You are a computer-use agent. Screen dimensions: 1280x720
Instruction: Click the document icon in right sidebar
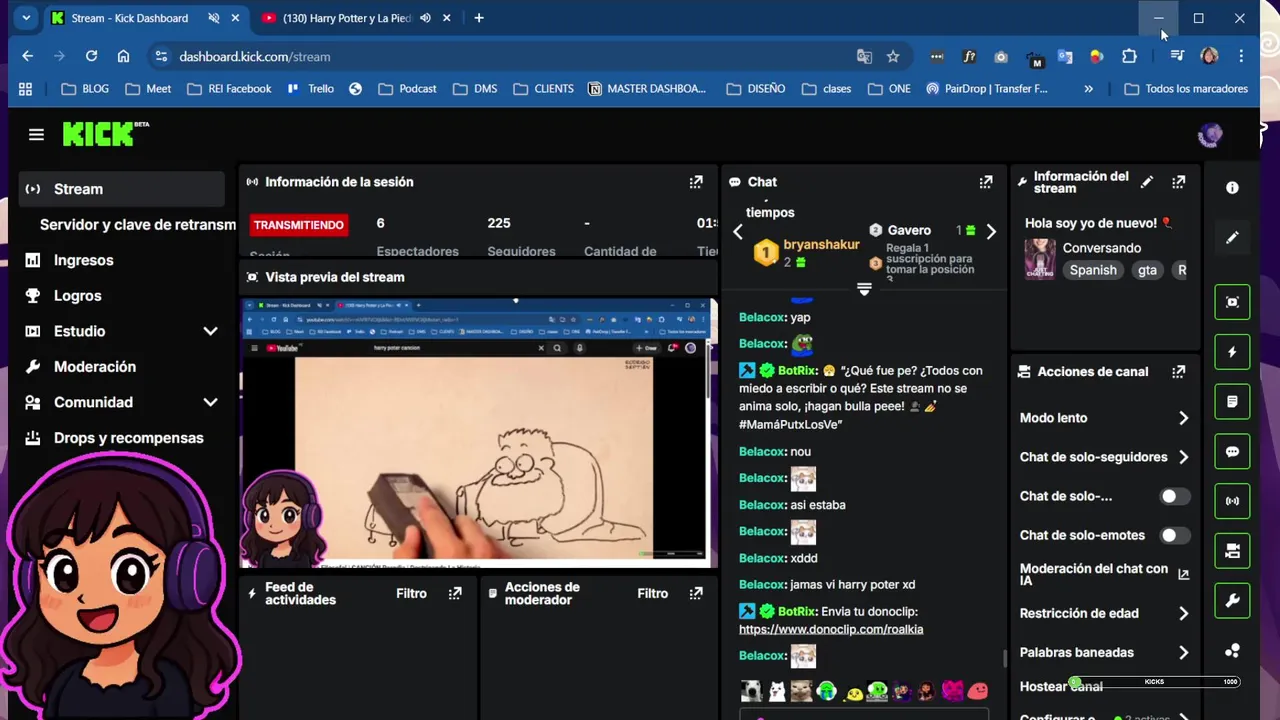pyautogui.click(x=1232, y=402)
